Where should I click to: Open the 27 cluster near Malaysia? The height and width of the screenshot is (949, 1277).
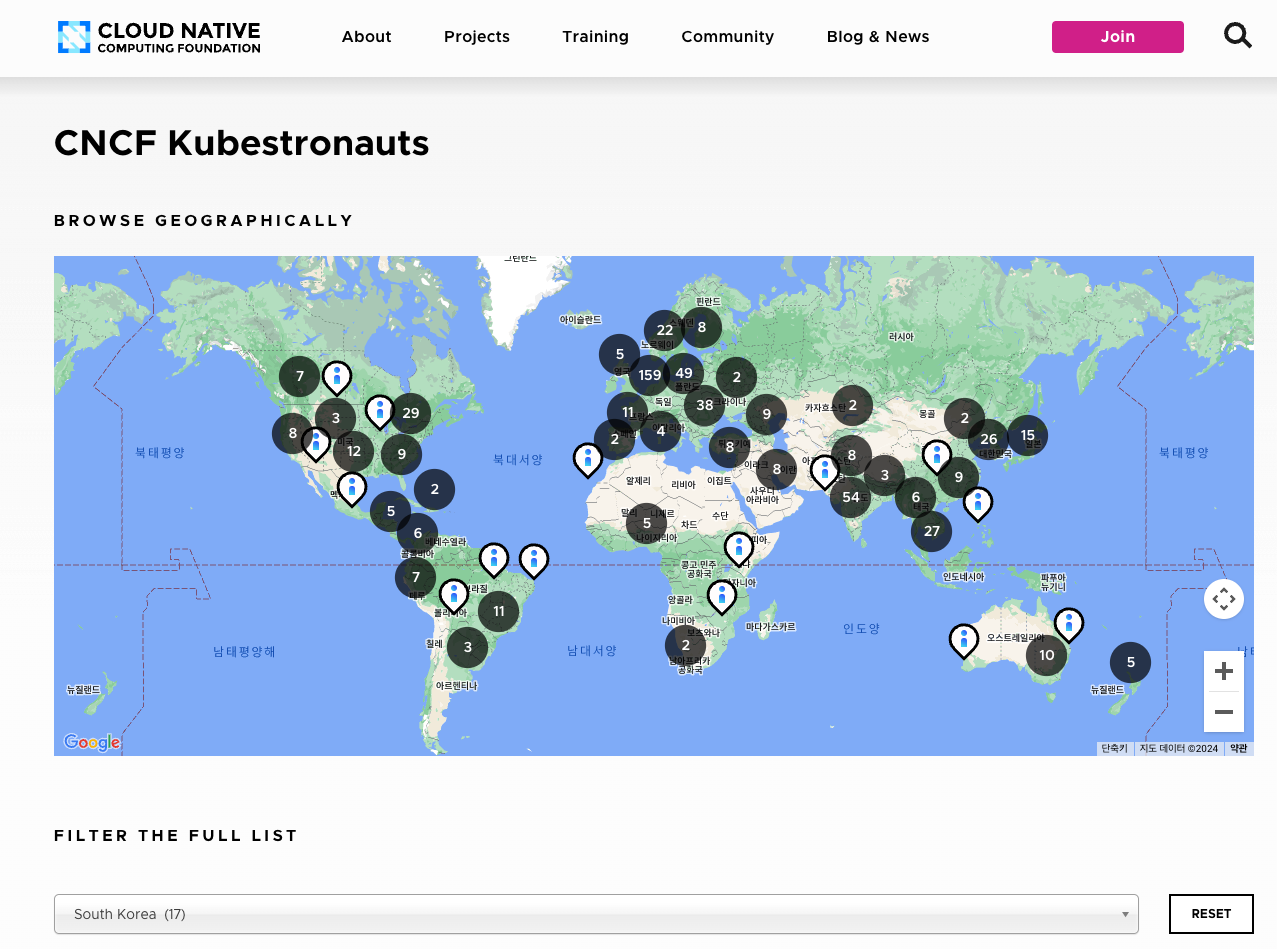pyautogui.click(x=932, y=531)
